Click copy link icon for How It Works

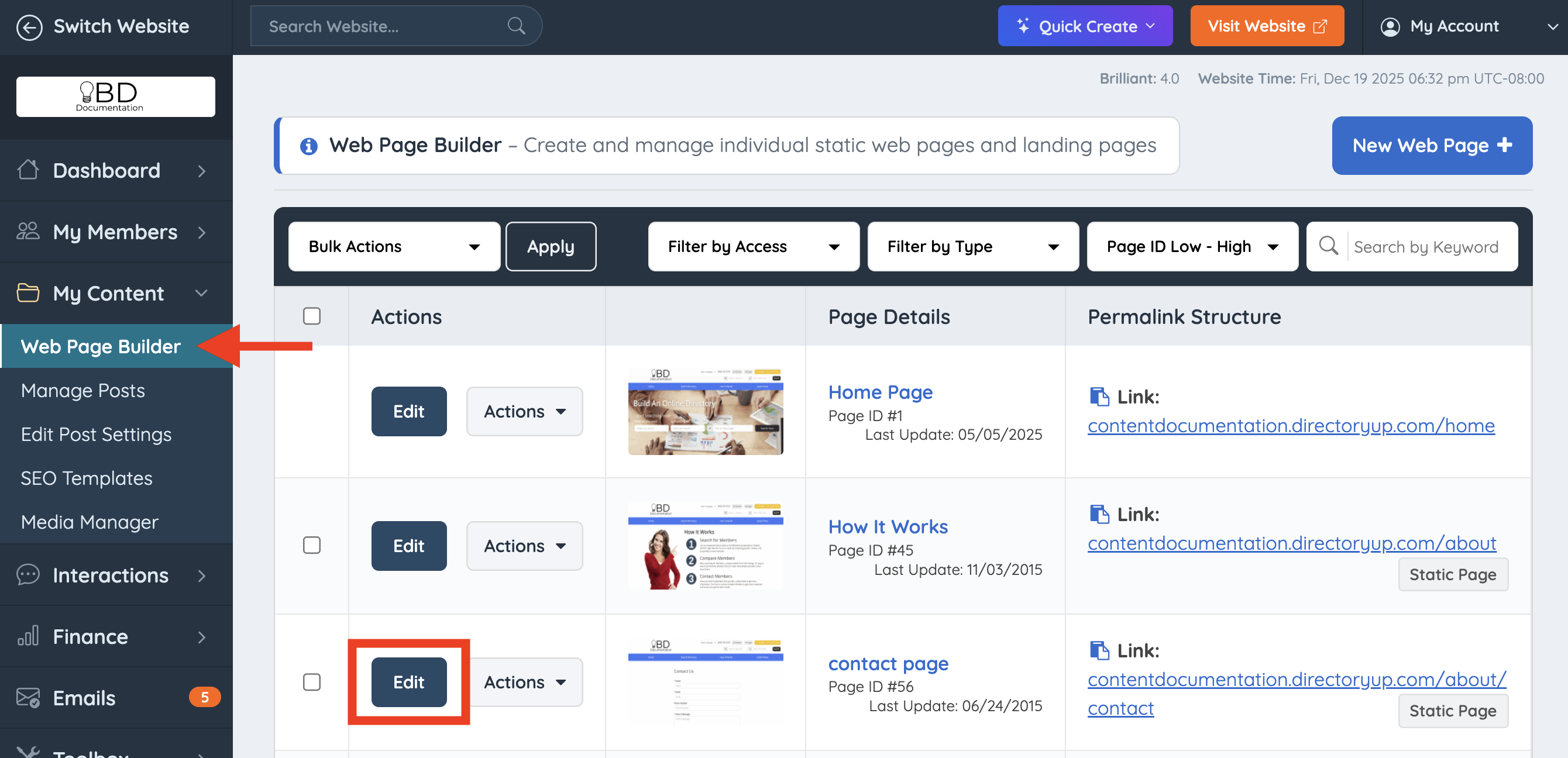1099,514
